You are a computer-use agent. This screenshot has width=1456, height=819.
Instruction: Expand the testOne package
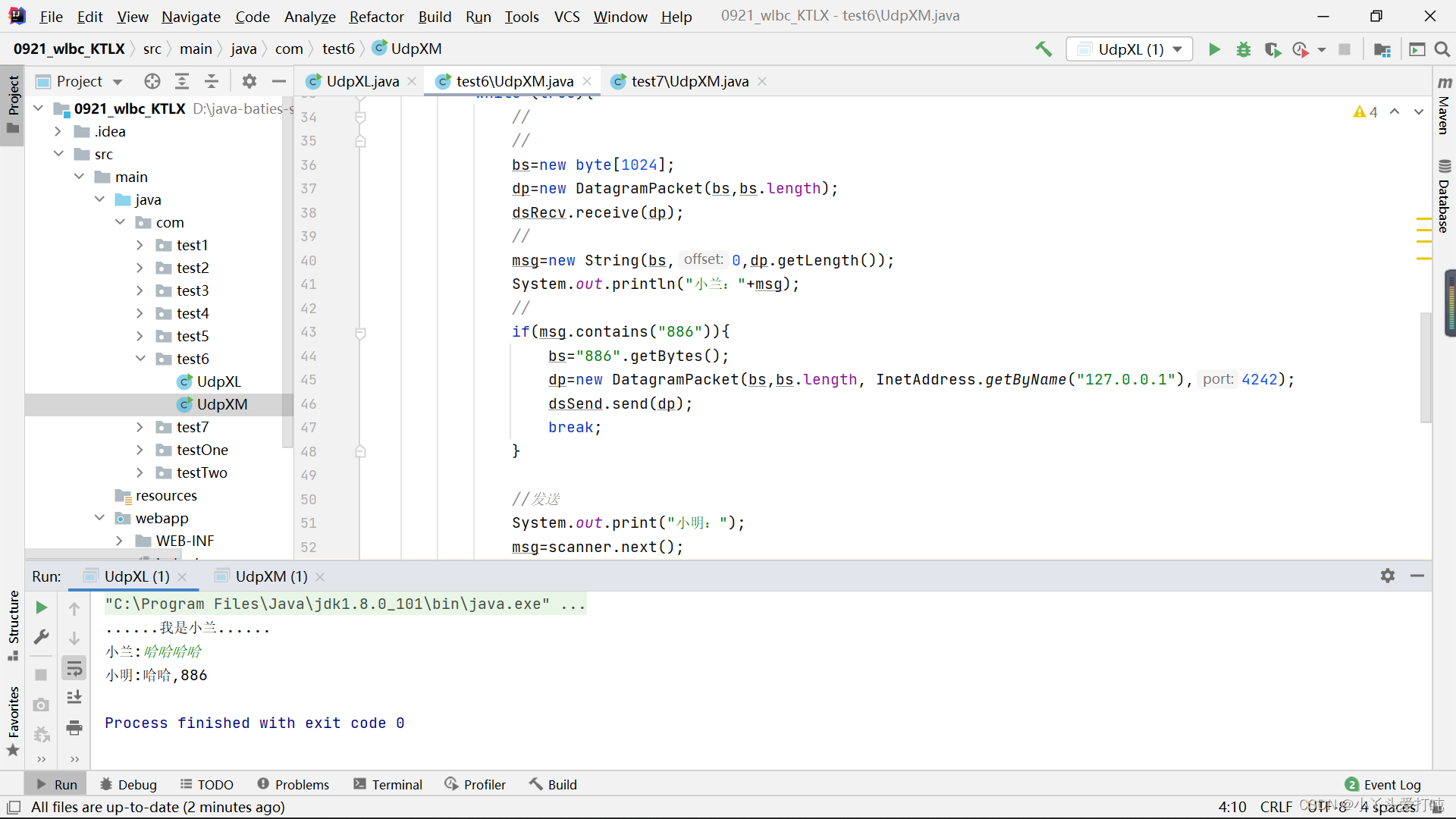140,450
